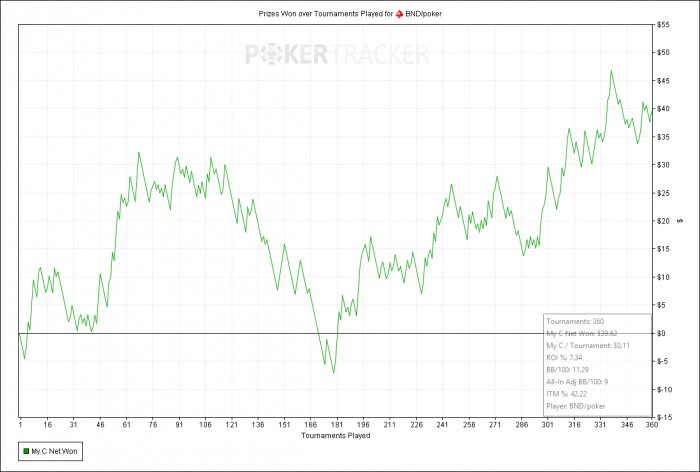Click 'My C / Tournament: $0.11' stat
The width and height of the screenshot is (700, 472).
coord(588,346)
